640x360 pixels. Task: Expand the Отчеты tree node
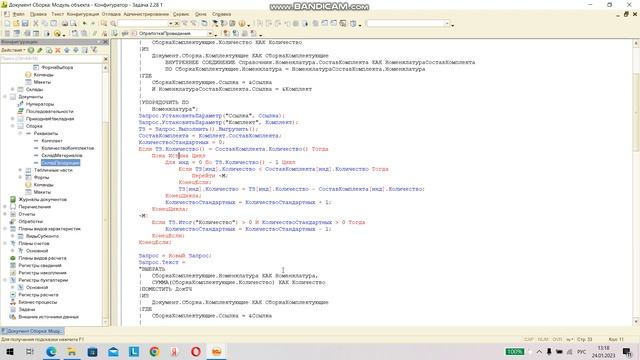[5, 214]
